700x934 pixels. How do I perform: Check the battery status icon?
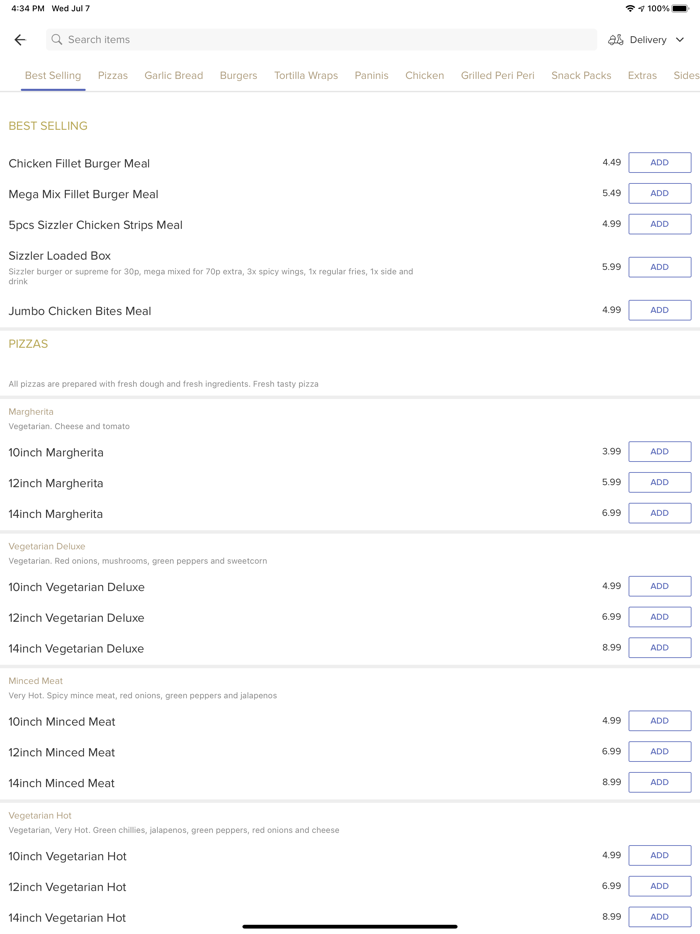680,8
